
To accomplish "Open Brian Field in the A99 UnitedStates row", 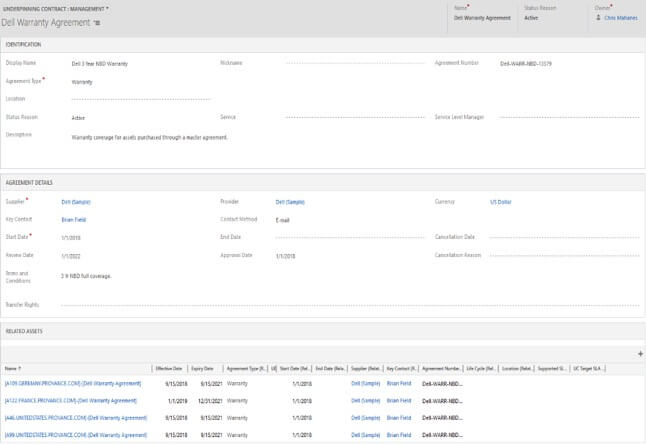I will point(399,435).
